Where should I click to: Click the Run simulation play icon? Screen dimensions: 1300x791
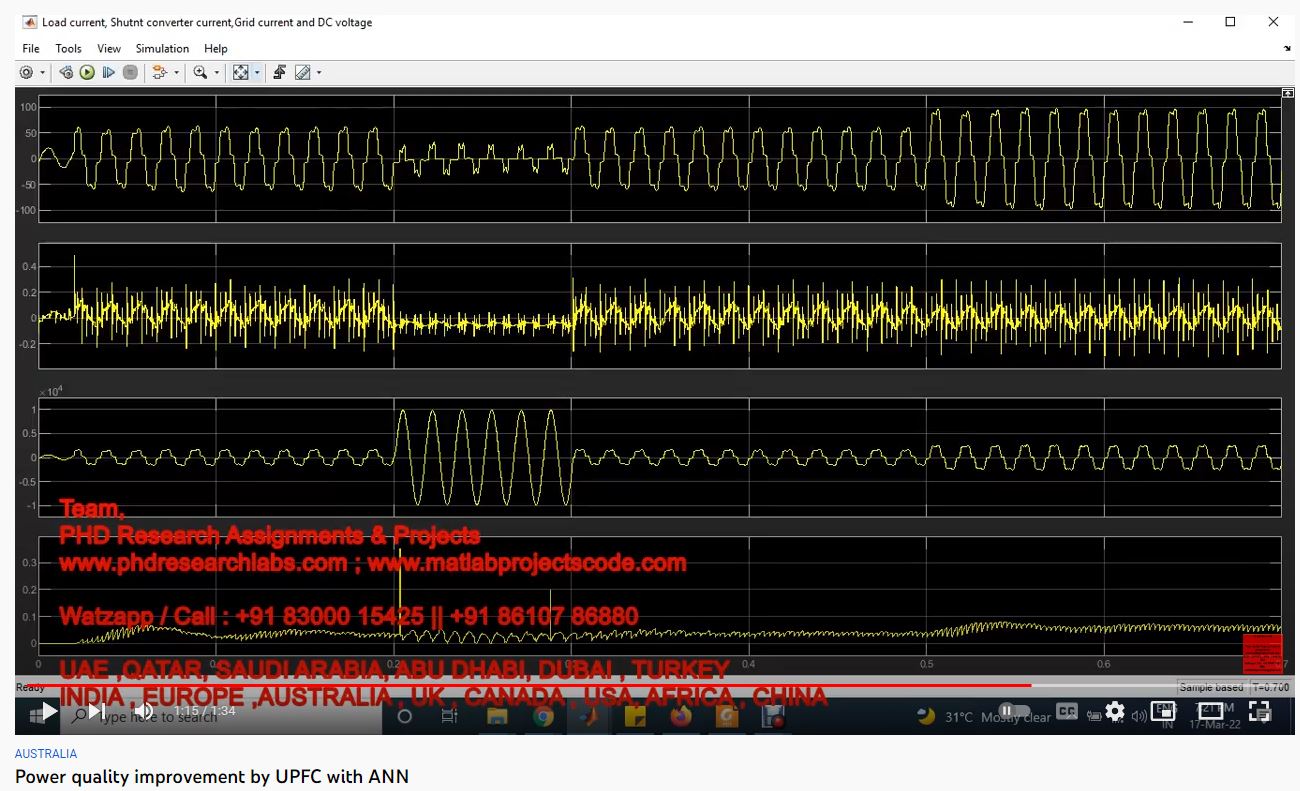pyautogui.click(x=87, y=73)
